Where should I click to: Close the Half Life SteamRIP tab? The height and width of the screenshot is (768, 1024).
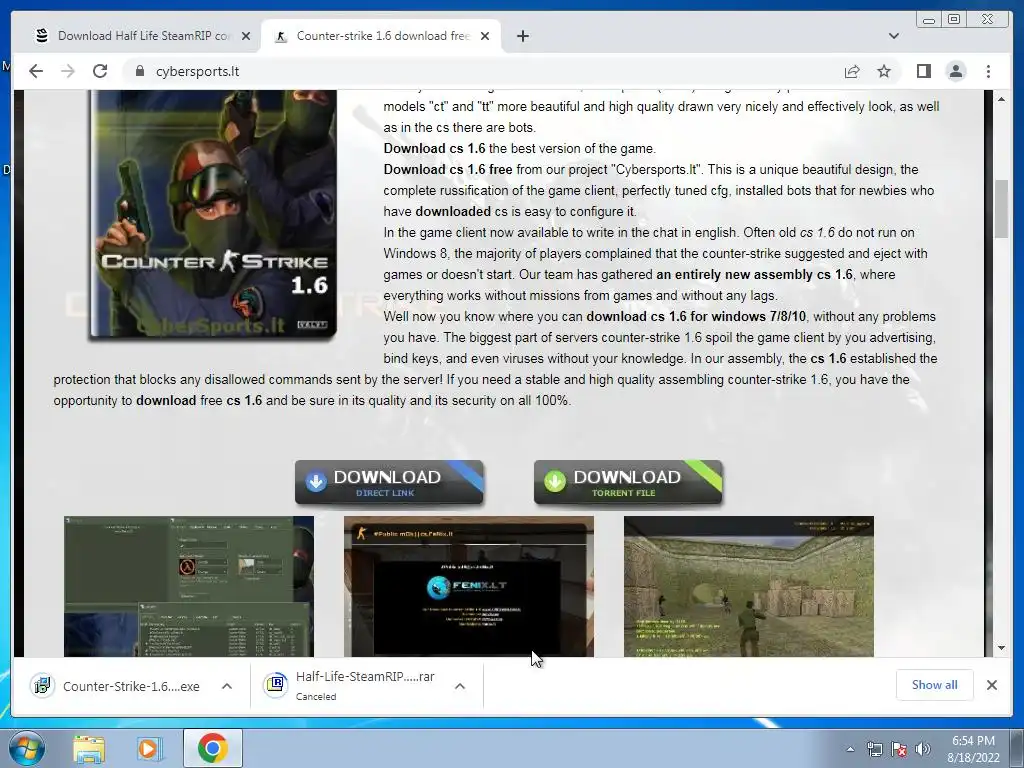coord(246,36)
